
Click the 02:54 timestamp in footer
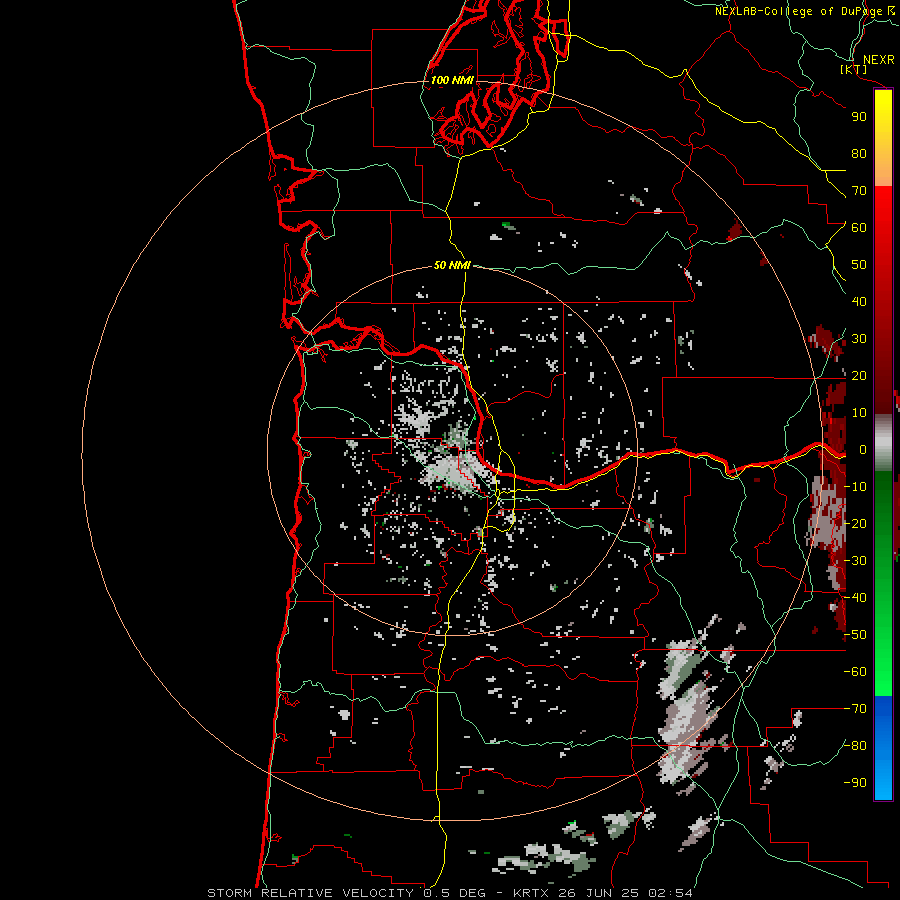(x=670, y=893)
